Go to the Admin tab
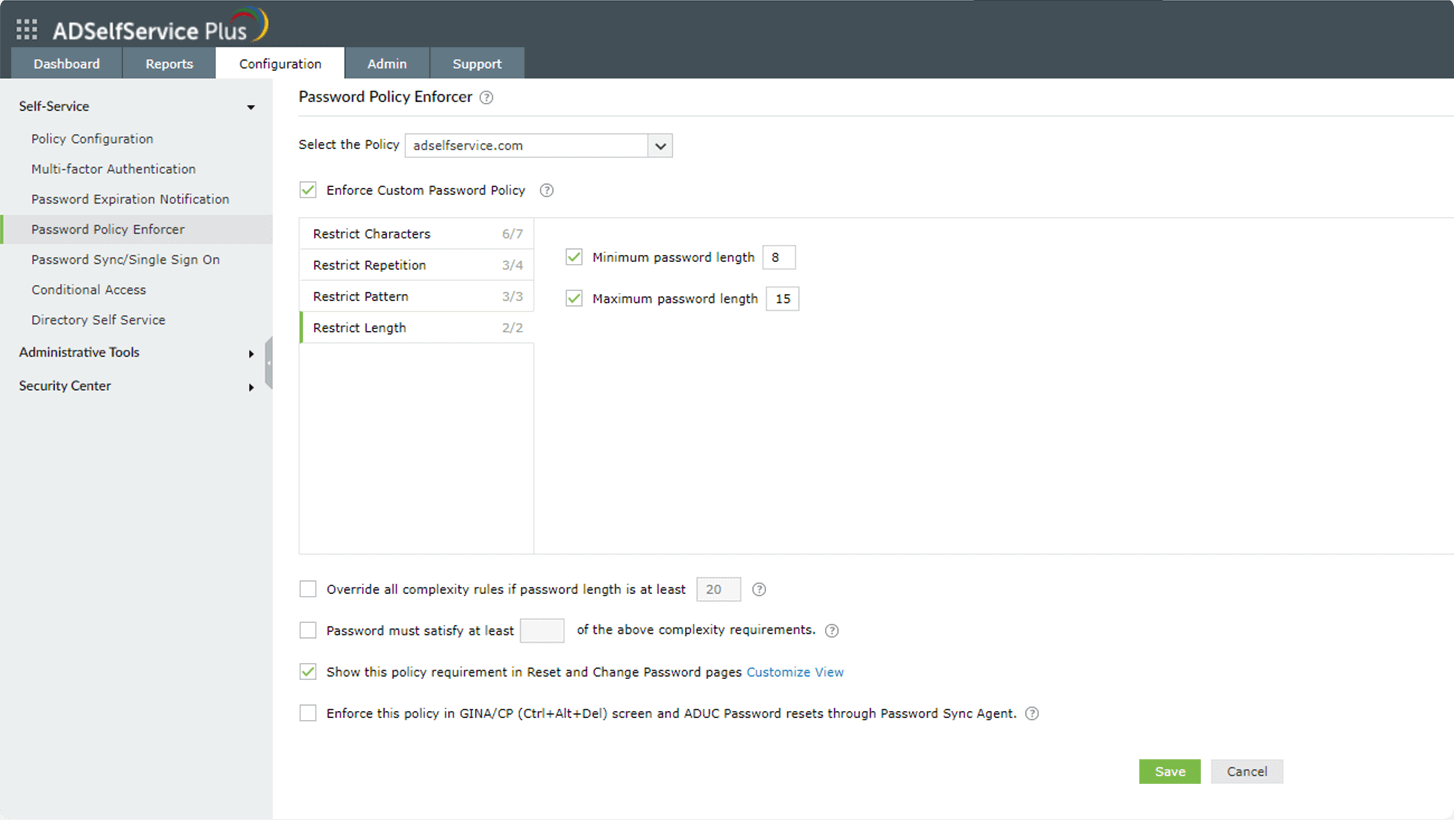The image size is (1454, 820). 387,63
